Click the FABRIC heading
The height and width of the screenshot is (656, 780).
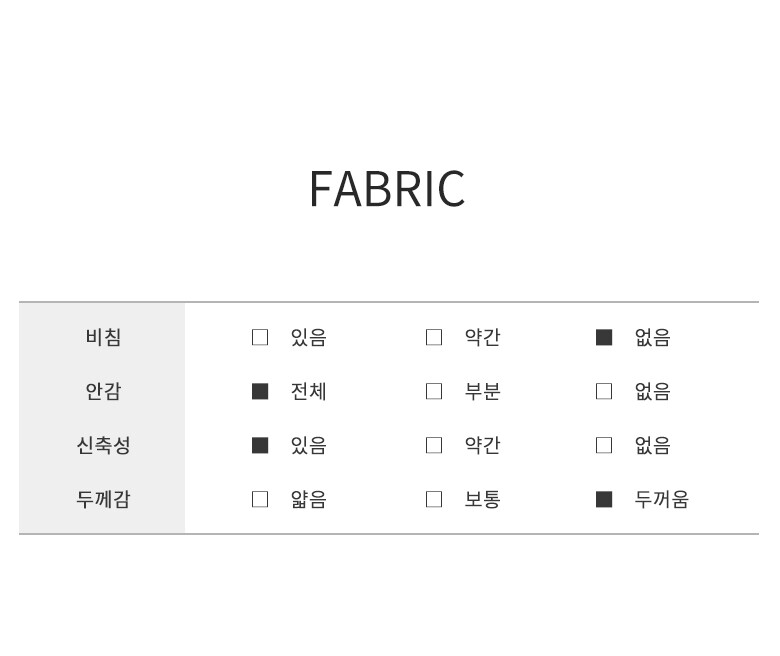(x=387, y=189)
